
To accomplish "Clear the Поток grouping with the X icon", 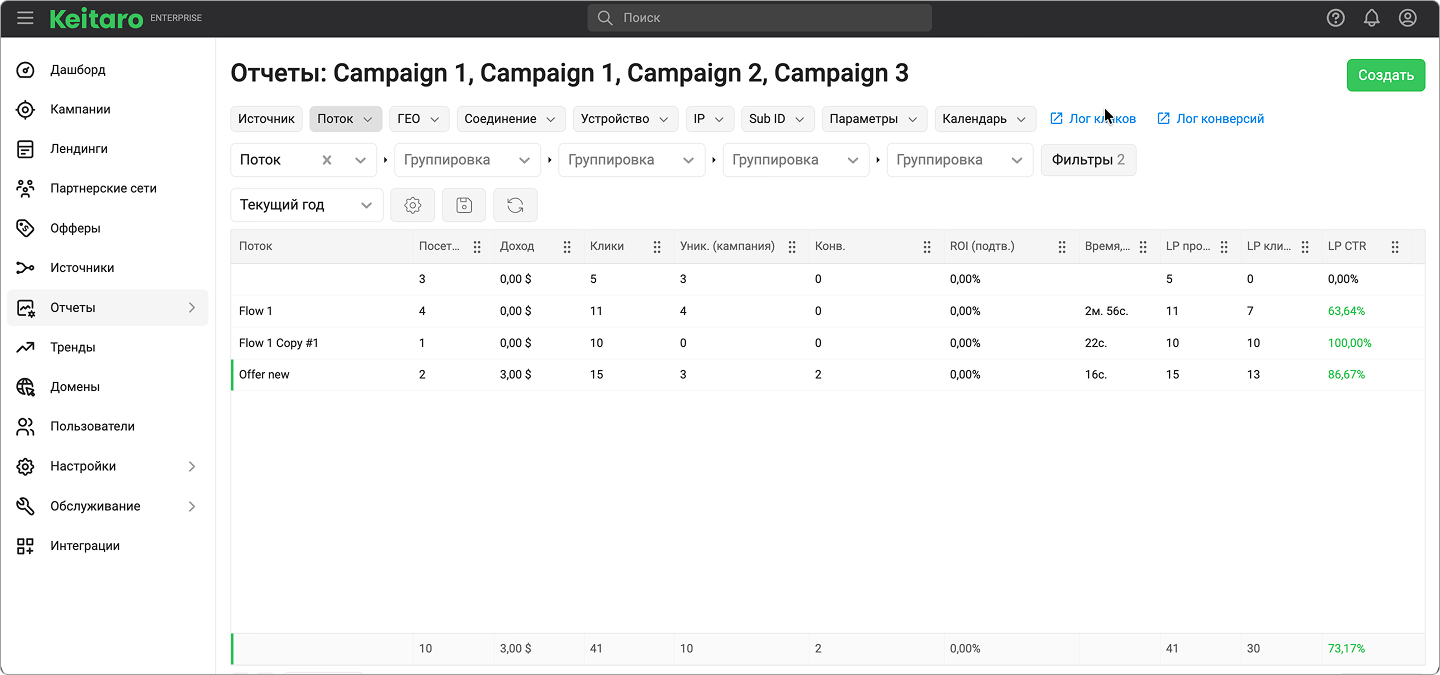I will [x=327, y=160].
